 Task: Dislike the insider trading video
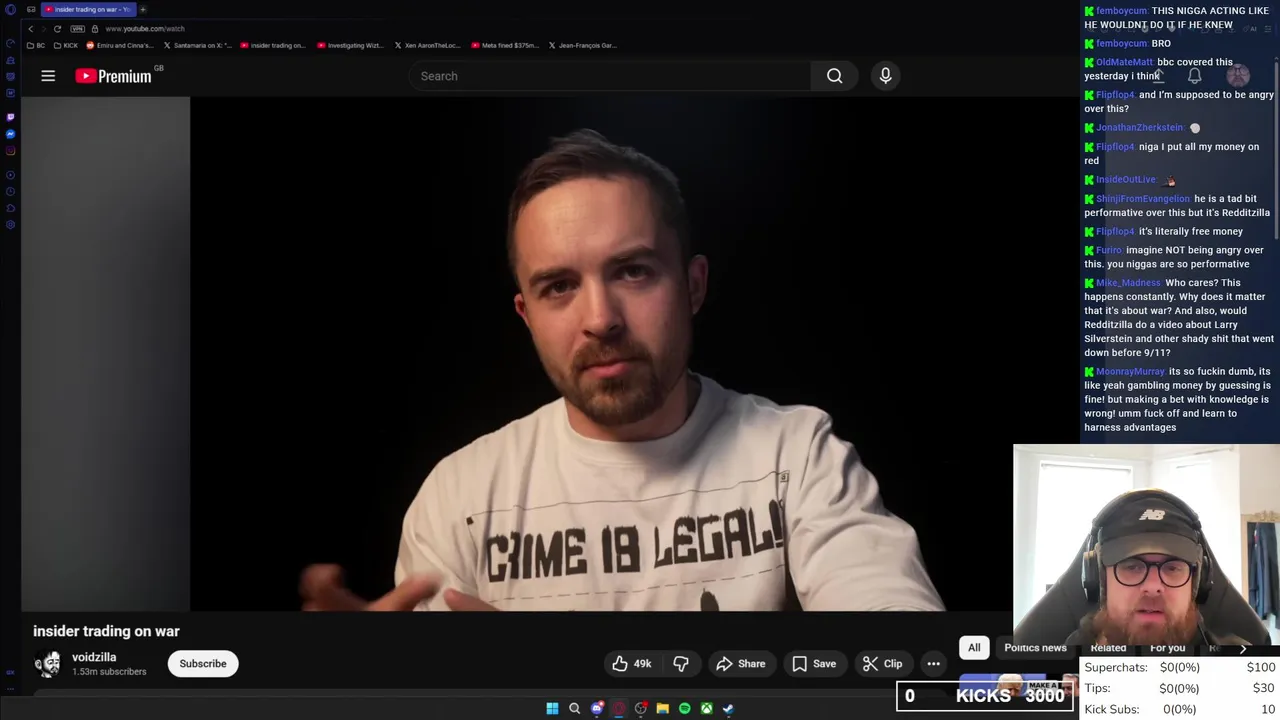coord(681,664)
